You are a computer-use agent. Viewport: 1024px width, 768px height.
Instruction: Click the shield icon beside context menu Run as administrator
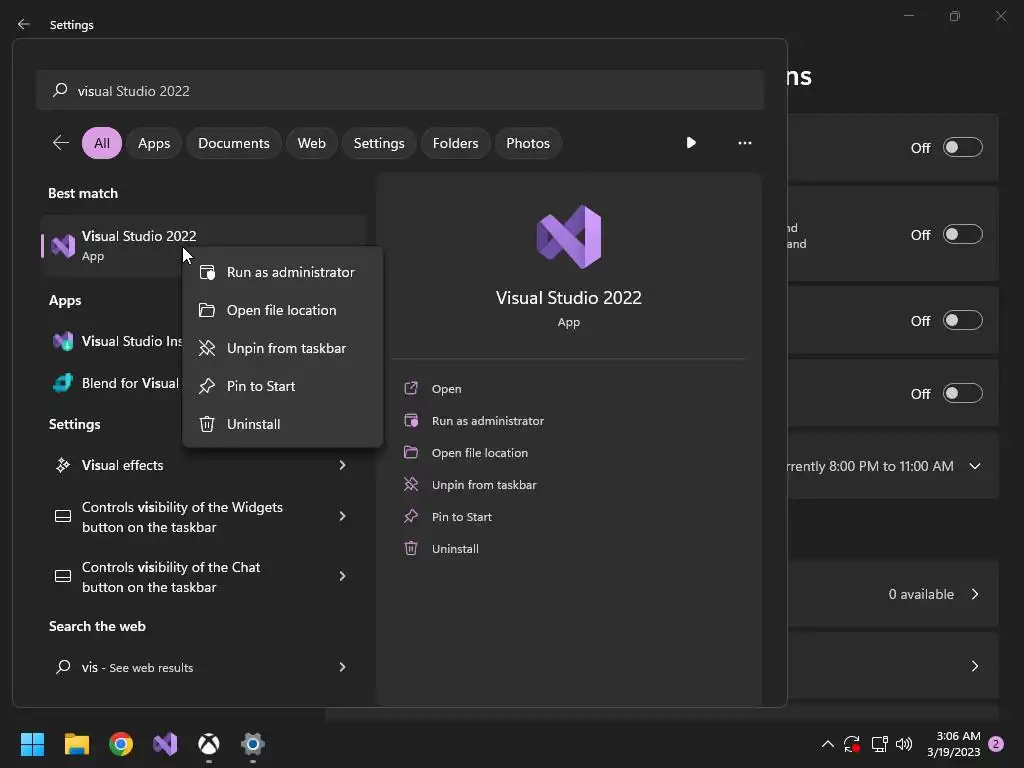coord(207,272)
